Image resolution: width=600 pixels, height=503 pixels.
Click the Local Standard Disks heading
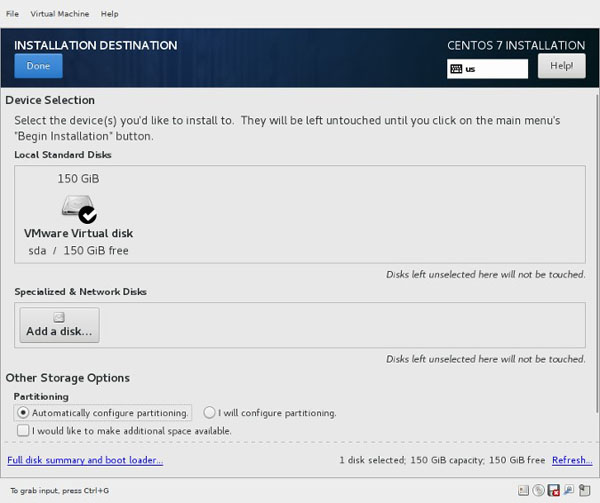tap(63, 155)
